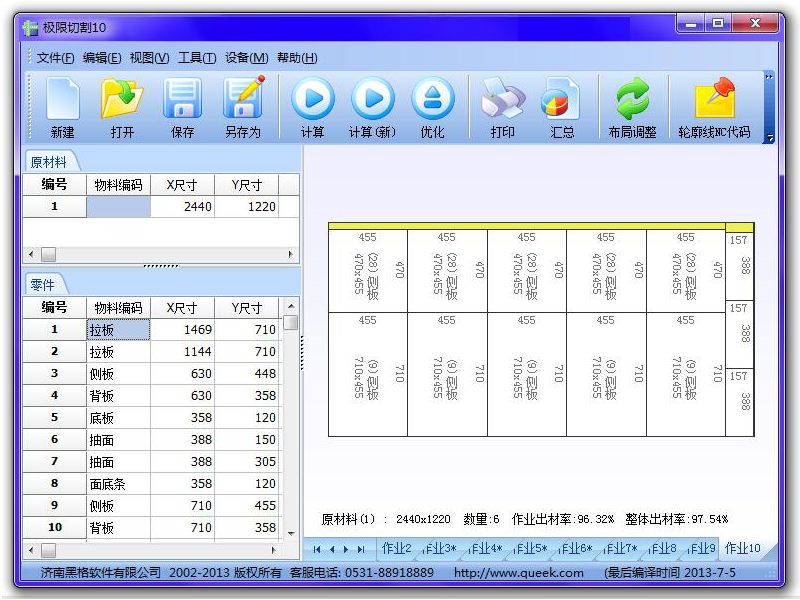Screen dimensions: 800x600
Task: Select the 零件 panel tab
Action: point(43,285)
